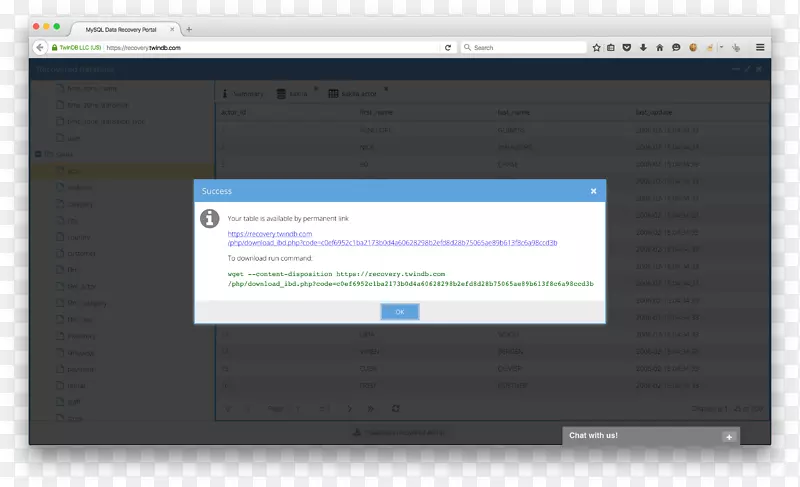Reload the page in the address bar
This screenshot has width=800, height=487.
point(447,47)
